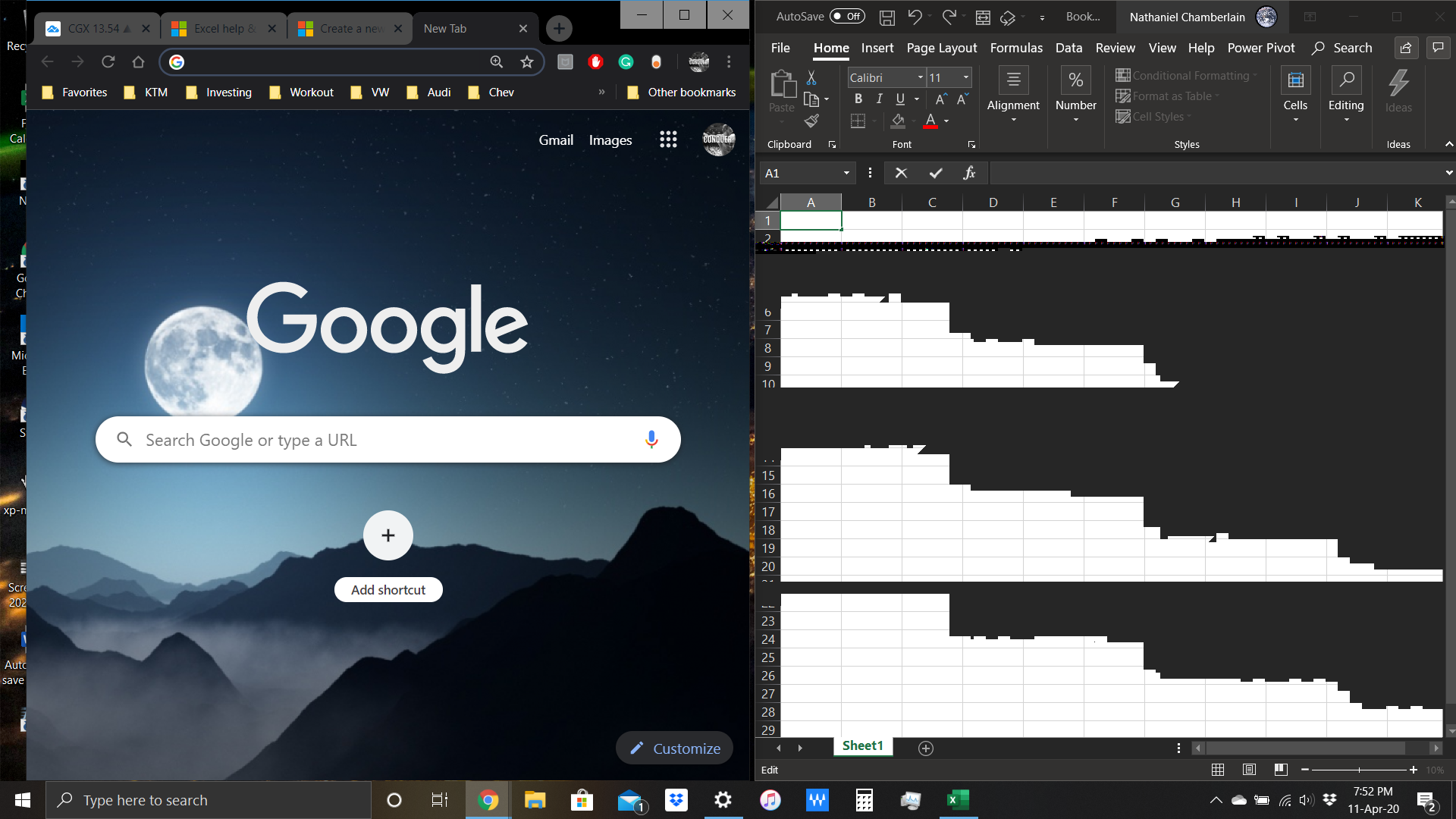The width and height of the screenshot is (1456, 819).
Task: Click Increase Font Size icon
Action: coord(940,99)
